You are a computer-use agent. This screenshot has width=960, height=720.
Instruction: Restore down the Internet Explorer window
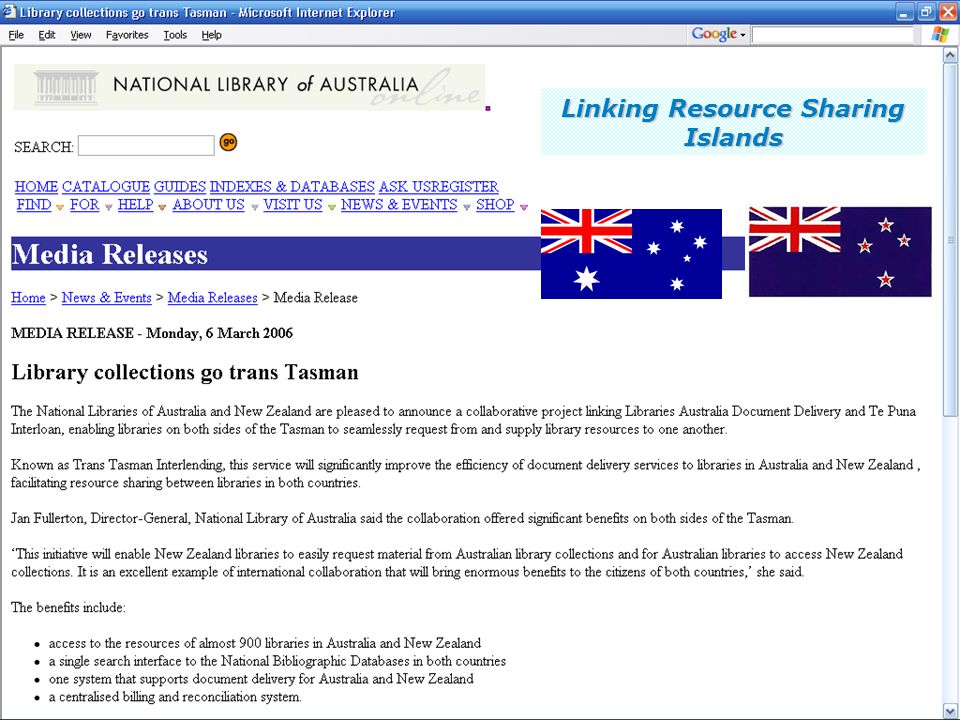(926, 12)
